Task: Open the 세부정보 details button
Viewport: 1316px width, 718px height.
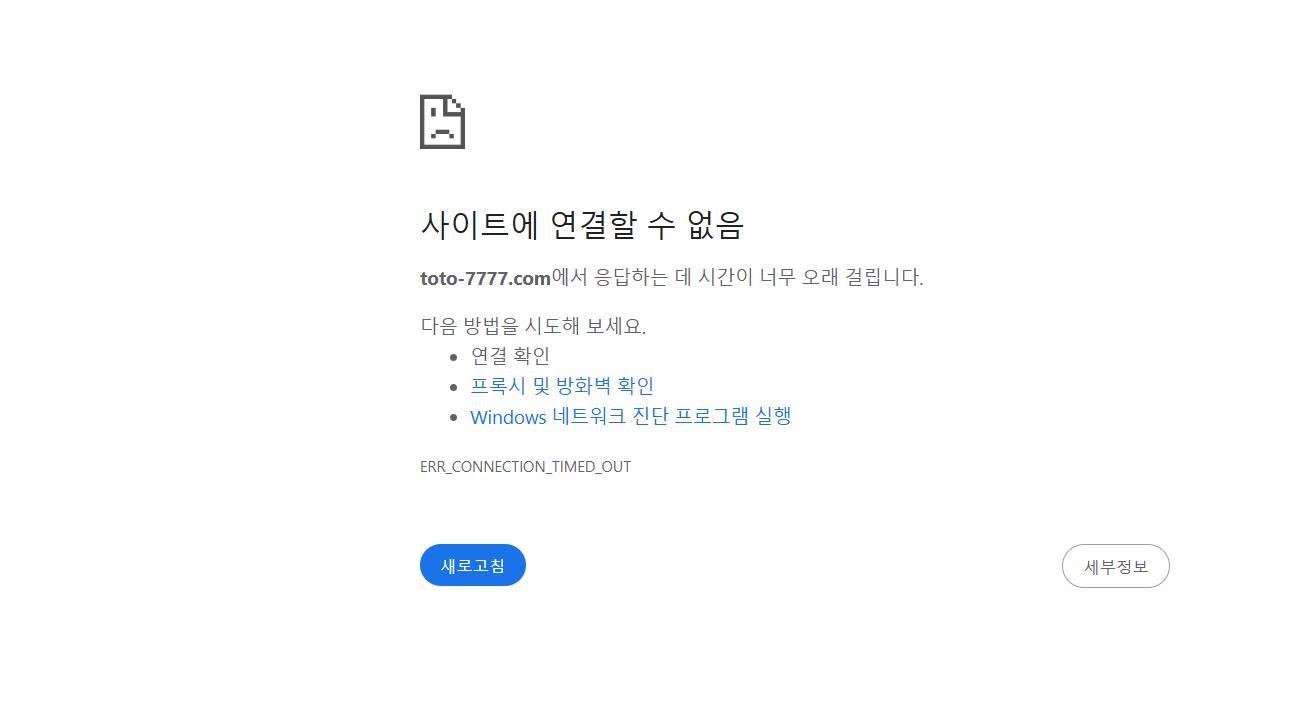Action: point(1116,566)
